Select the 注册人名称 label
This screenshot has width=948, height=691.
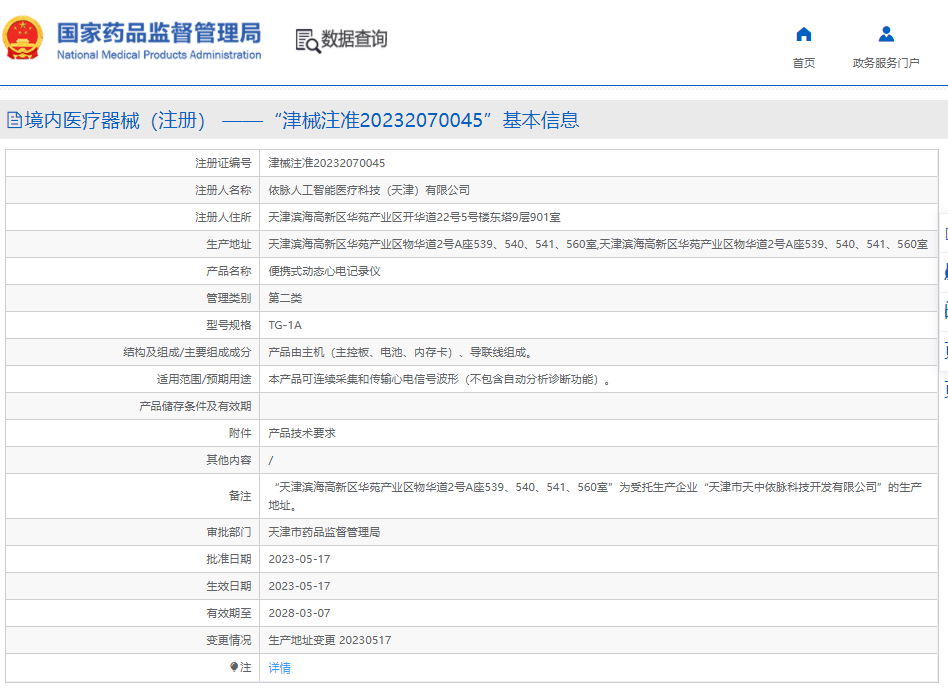point(223,190)
